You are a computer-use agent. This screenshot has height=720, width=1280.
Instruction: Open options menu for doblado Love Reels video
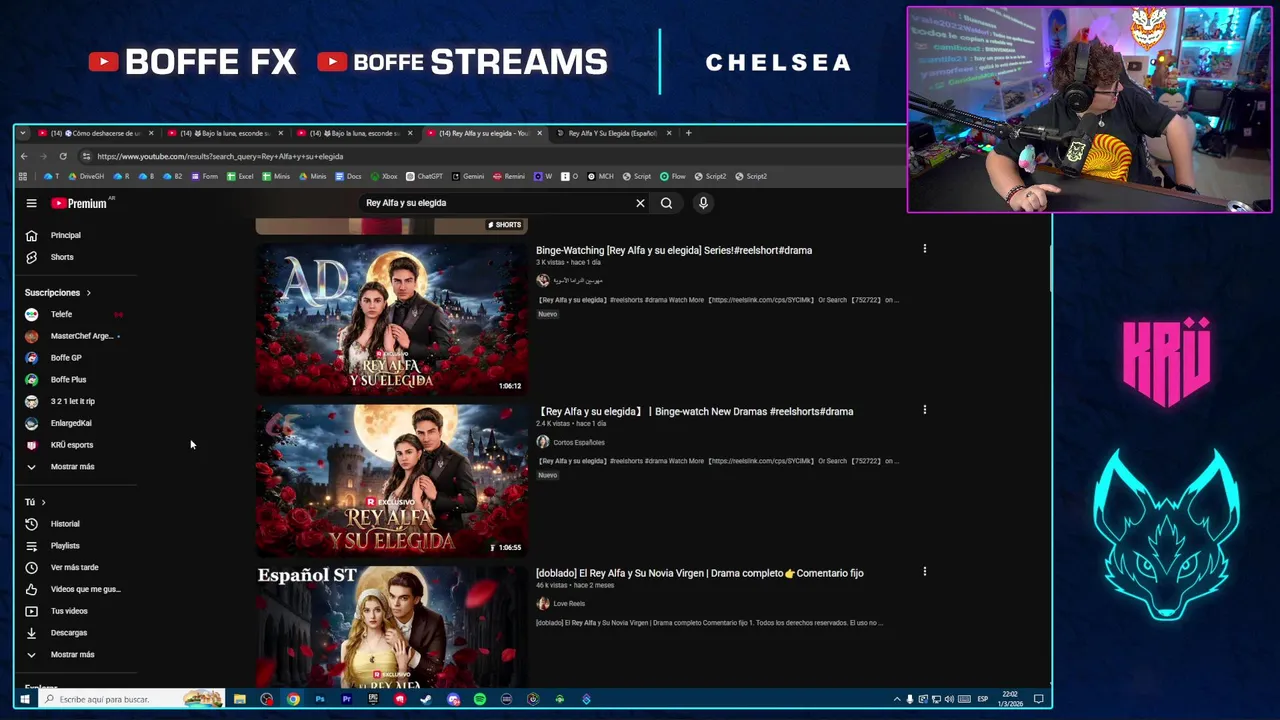click(x=924, y=571)
